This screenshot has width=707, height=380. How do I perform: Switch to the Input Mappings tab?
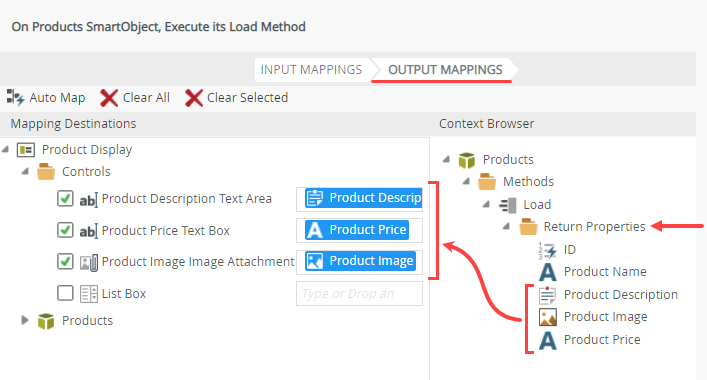312,70
